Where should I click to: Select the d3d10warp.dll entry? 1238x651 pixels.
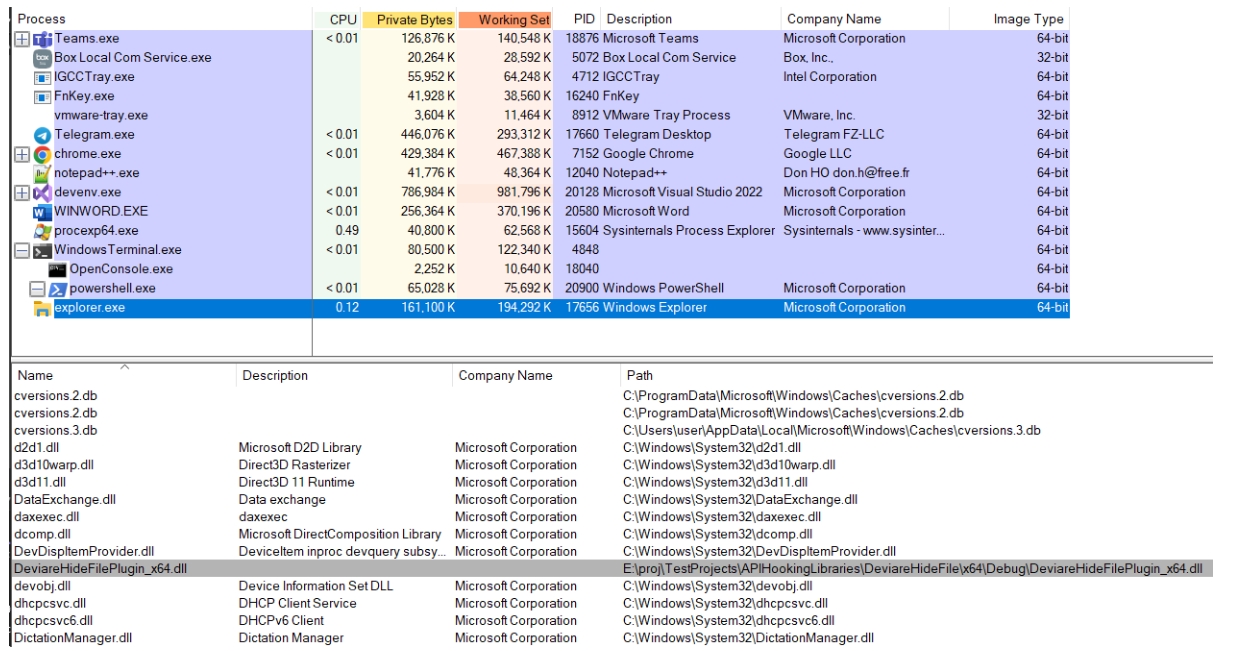(x=54, y=465)
